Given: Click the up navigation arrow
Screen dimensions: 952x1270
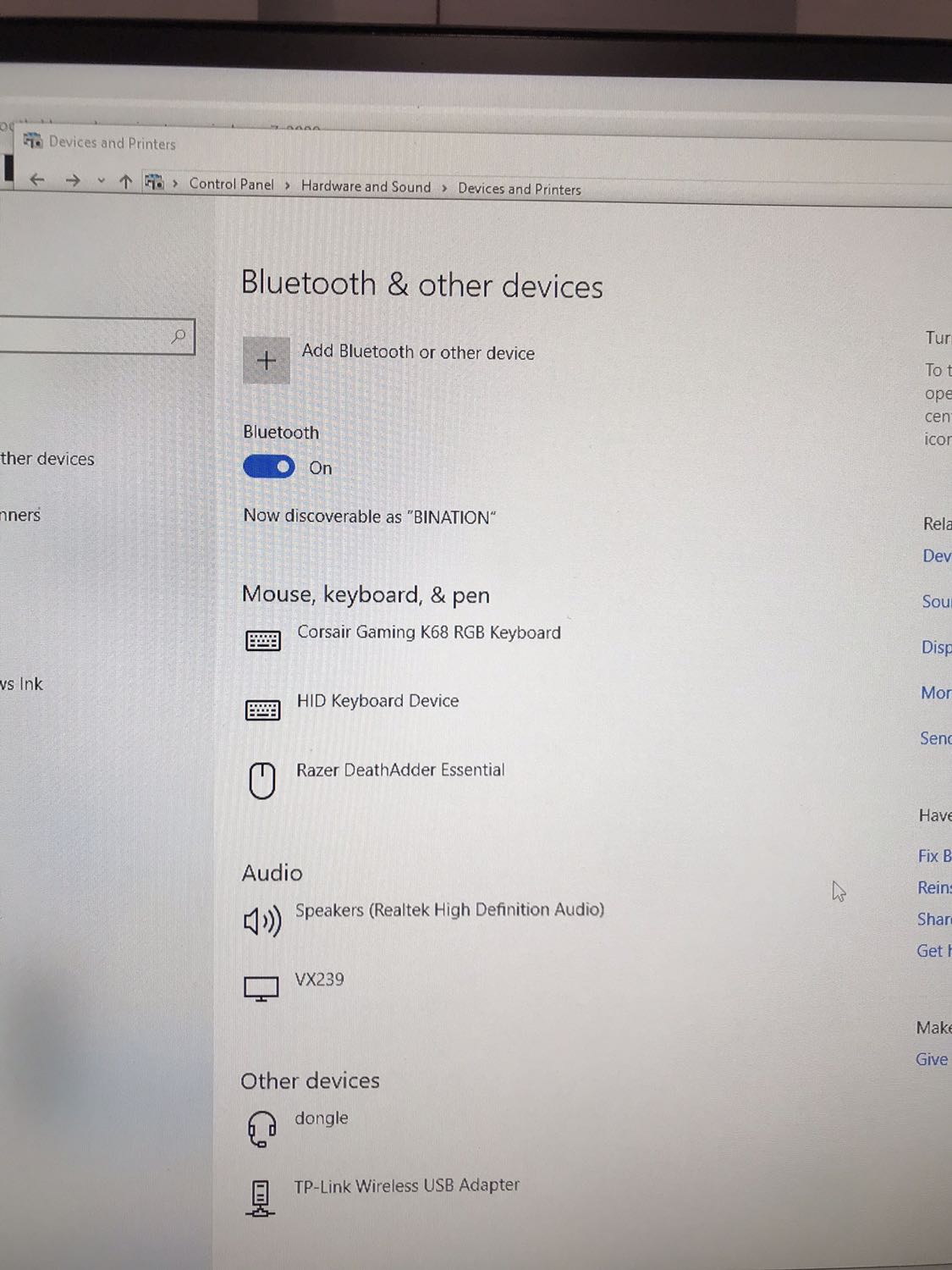Looking at the screenshot, I should (x=125, y=180).
